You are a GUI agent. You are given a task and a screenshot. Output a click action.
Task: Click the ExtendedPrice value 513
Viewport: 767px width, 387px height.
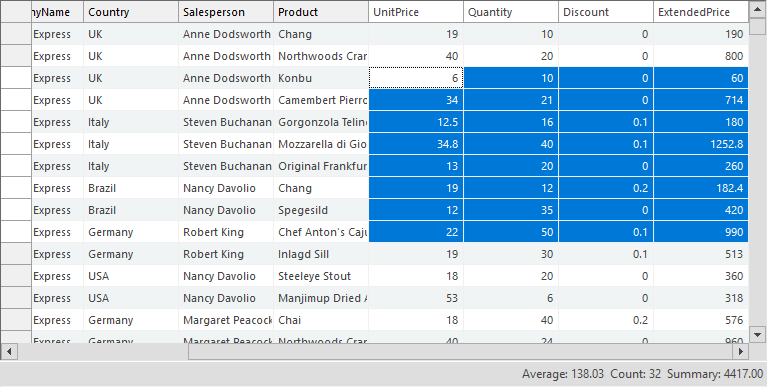pyautogui.click(x=700, y=254)
